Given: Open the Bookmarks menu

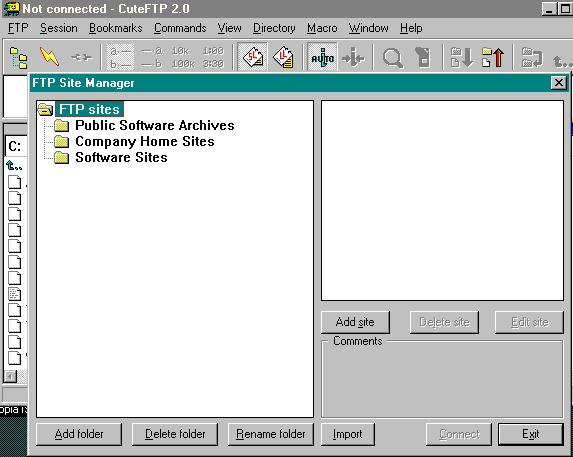Looking at the screenshot, I should pos(115,28).
